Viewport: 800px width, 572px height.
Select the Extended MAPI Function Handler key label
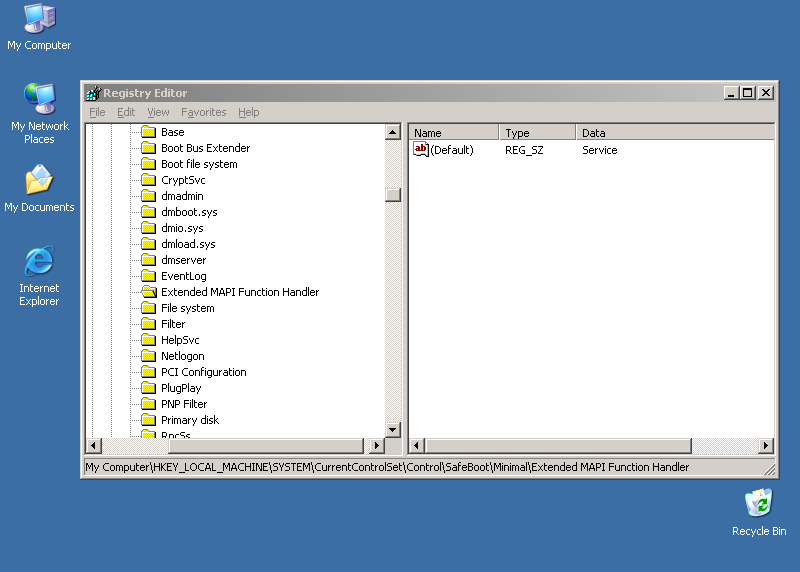(240, 292)
